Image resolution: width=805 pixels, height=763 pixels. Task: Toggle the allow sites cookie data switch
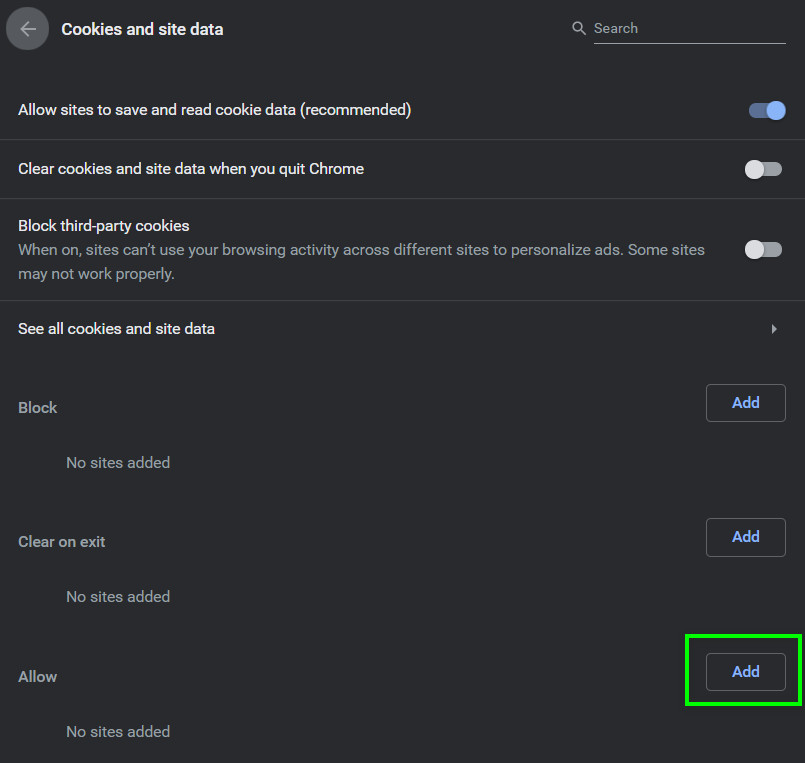(x=767, y=110)
